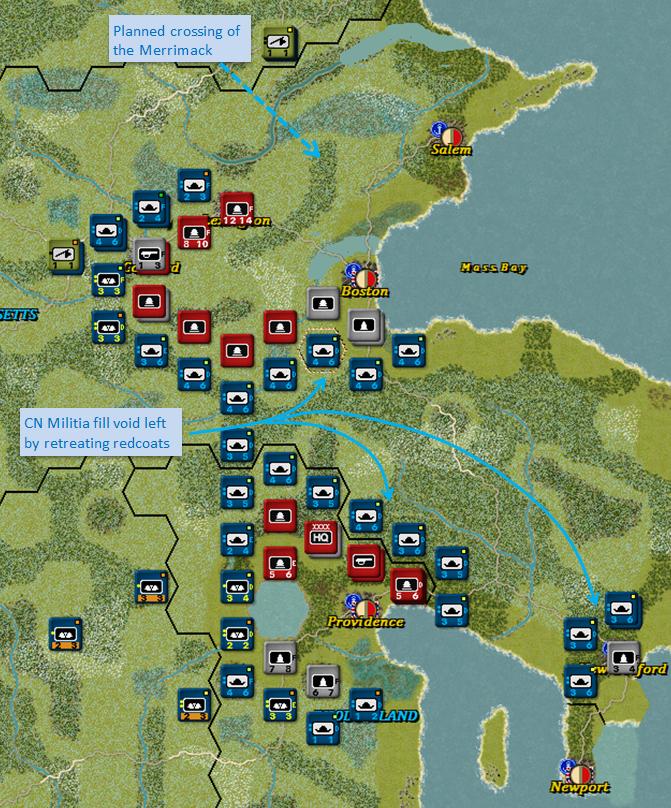Select highlighted blue unit in dotted hex
The image size is (671, 808).
click(x=323, y=350)
